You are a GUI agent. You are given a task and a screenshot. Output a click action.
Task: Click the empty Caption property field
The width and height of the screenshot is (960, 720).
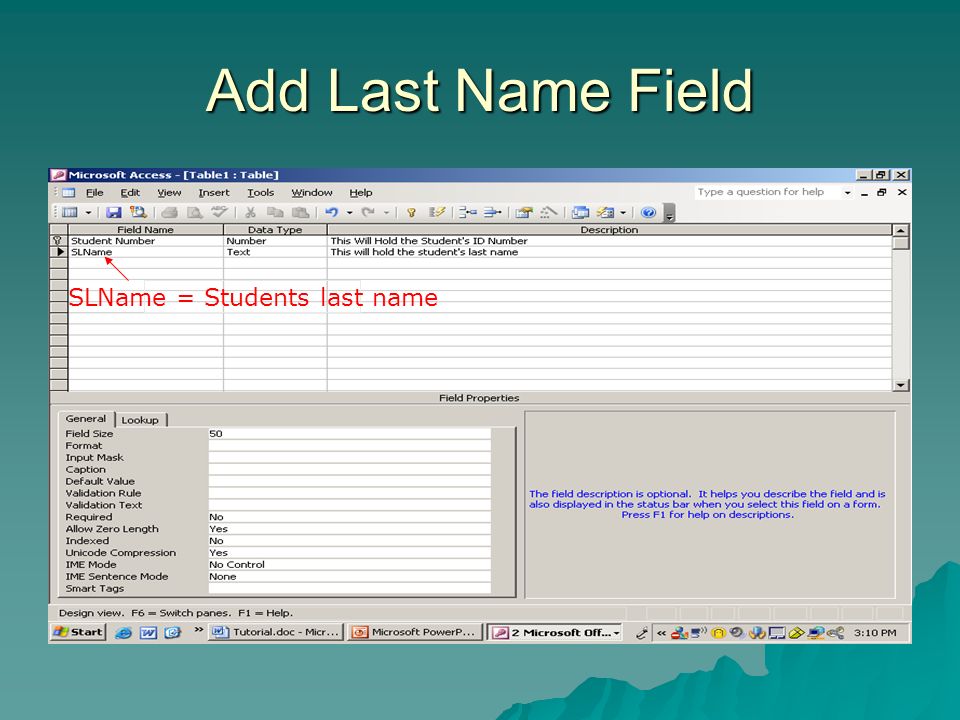[x=350, y=469]
